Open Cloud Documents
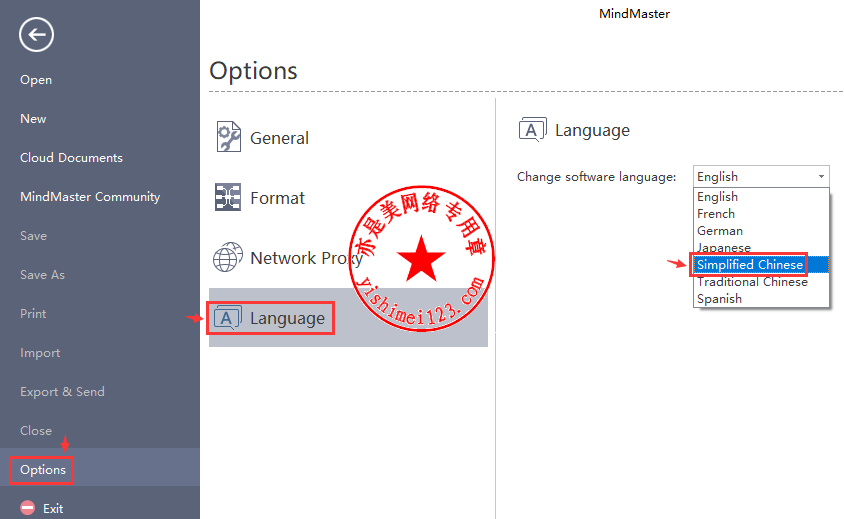The image size is (844, 519). (x=71, y=158)
